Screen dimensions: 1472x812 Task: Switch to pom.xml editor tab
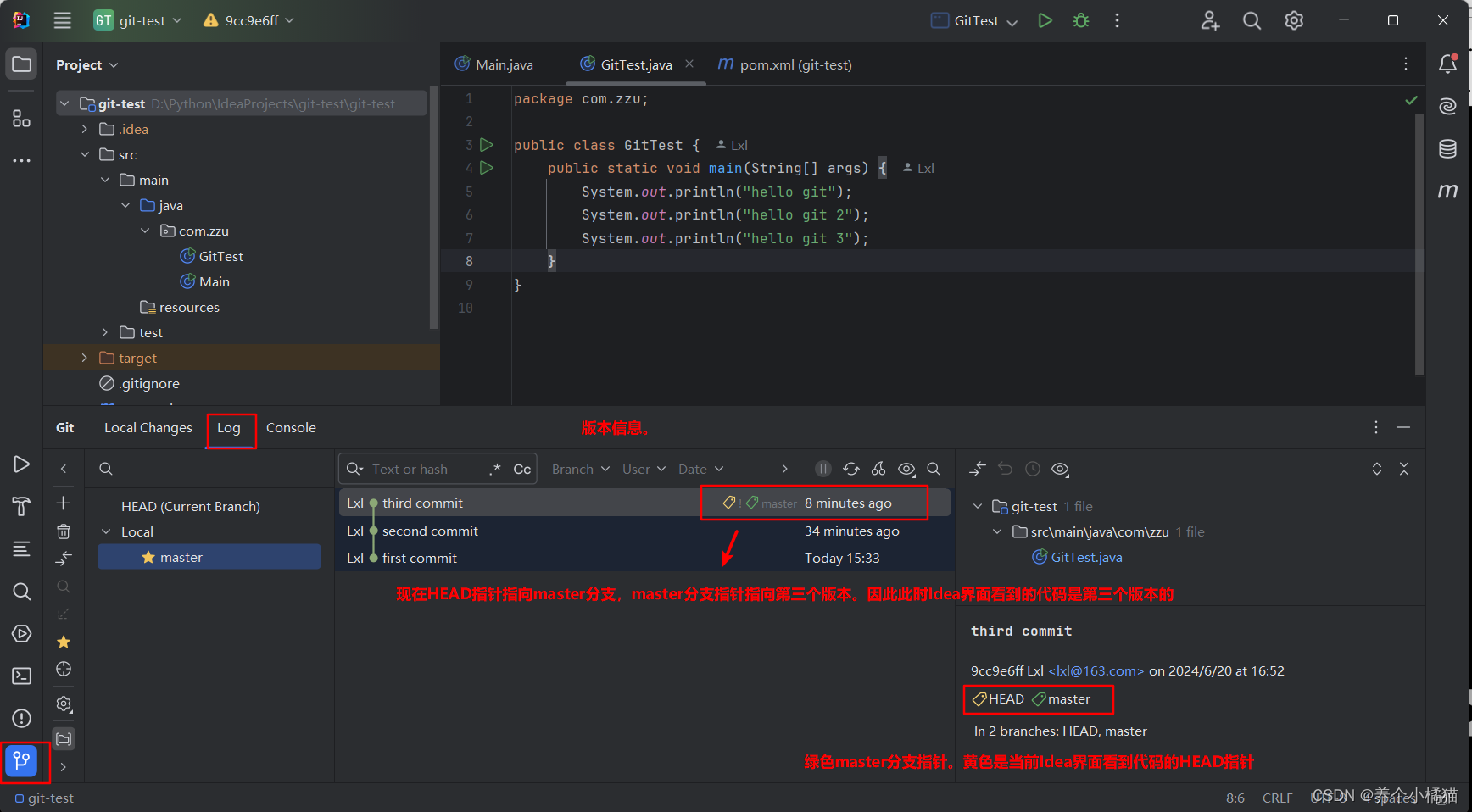(784, 64)
